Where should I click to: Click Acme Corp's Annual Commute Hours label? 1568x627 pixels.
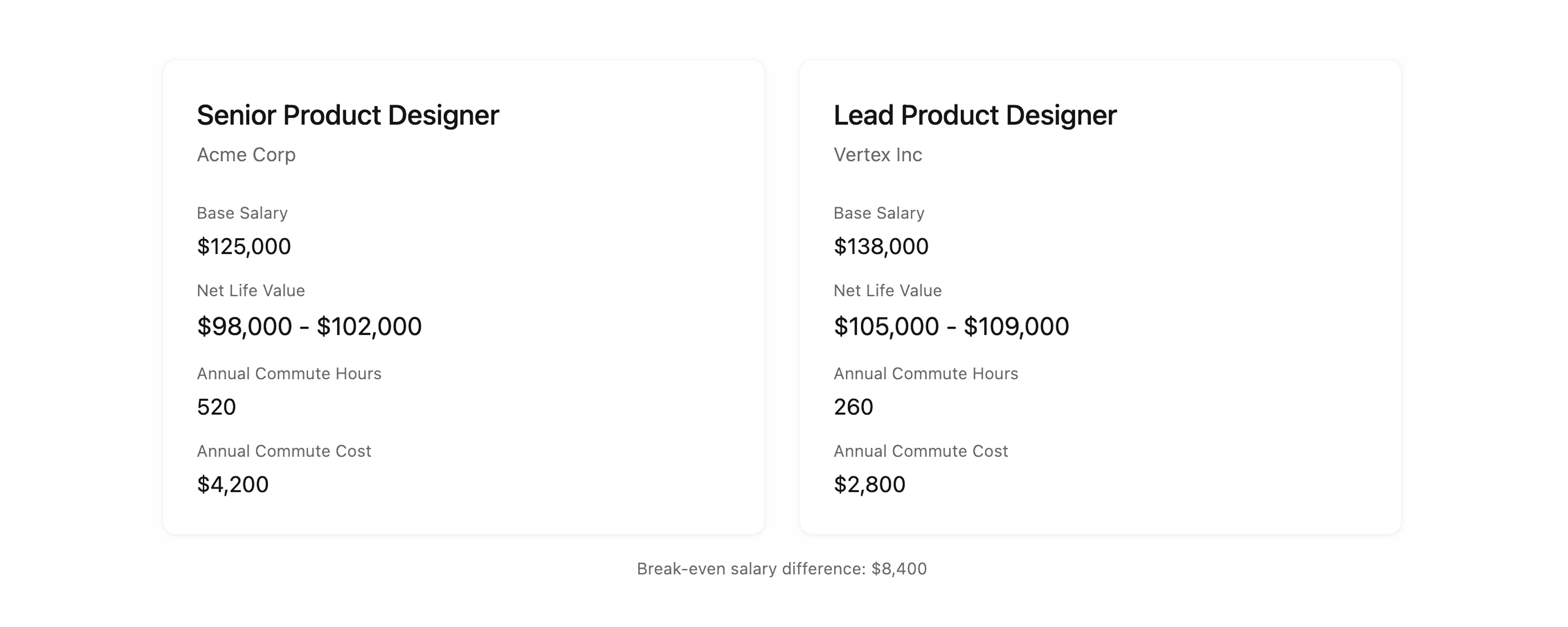[x=289, y=373]
